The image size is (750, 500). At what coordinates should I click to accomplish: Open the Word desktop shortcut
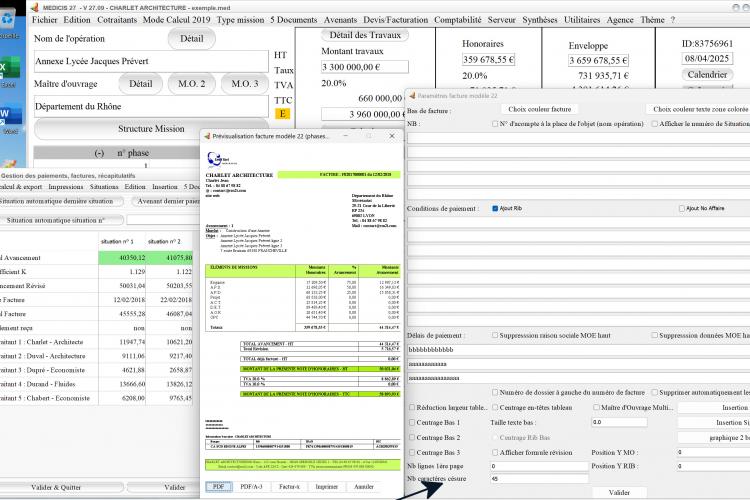(x=10, y=118)
